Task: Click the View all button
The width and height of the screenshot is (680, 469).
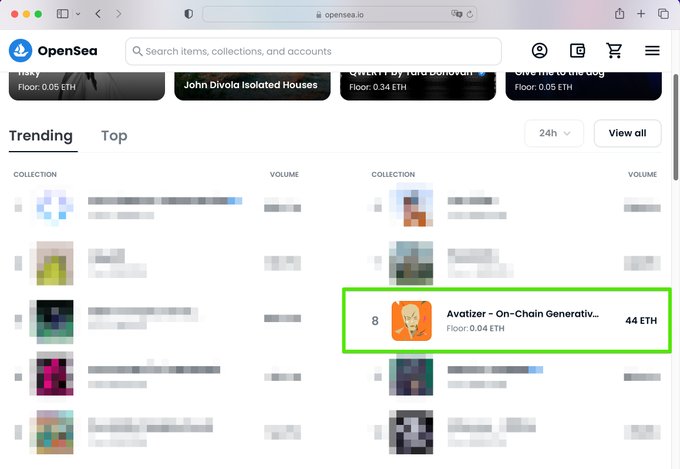Action: pos(628,133)
